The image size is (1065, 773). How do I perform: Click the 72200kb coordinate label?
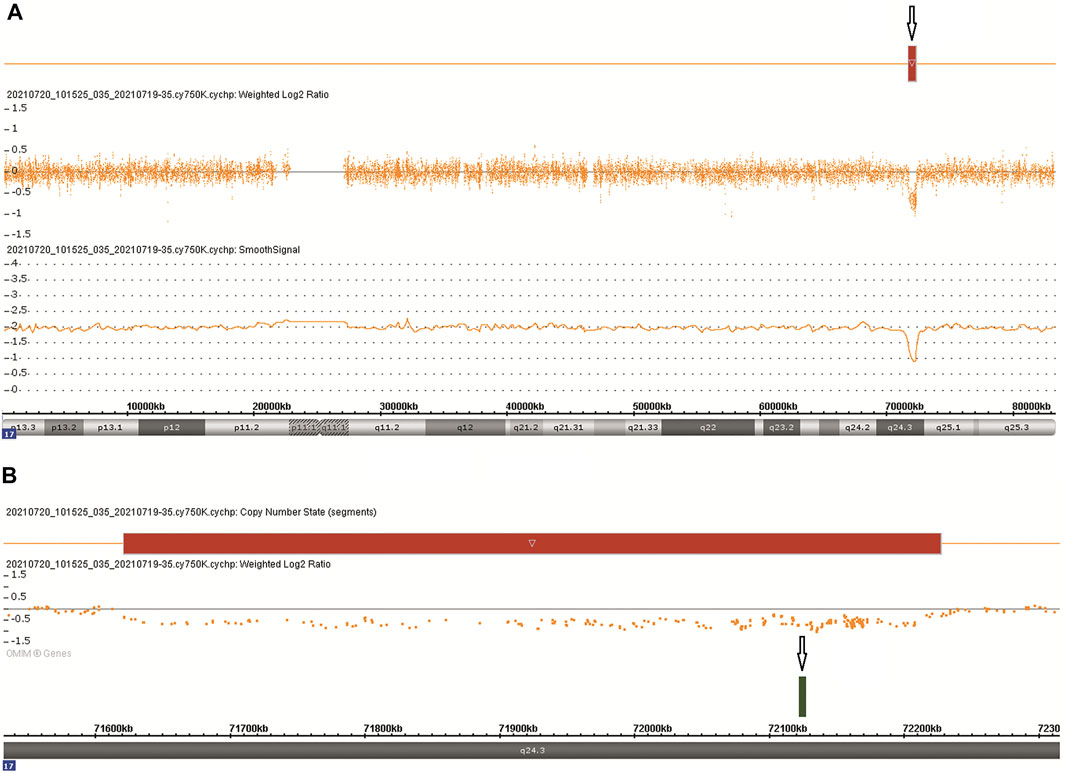pos(922,728)
